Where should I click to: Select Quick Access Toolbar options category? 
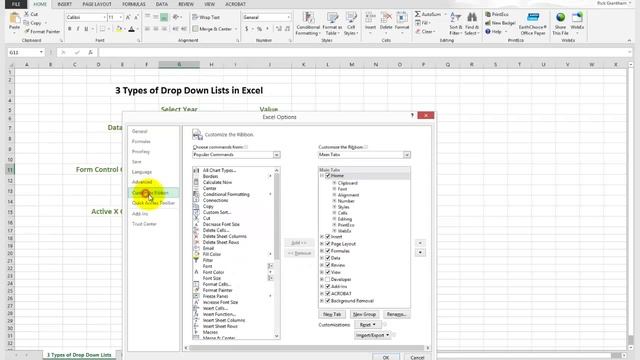[153, 203]
